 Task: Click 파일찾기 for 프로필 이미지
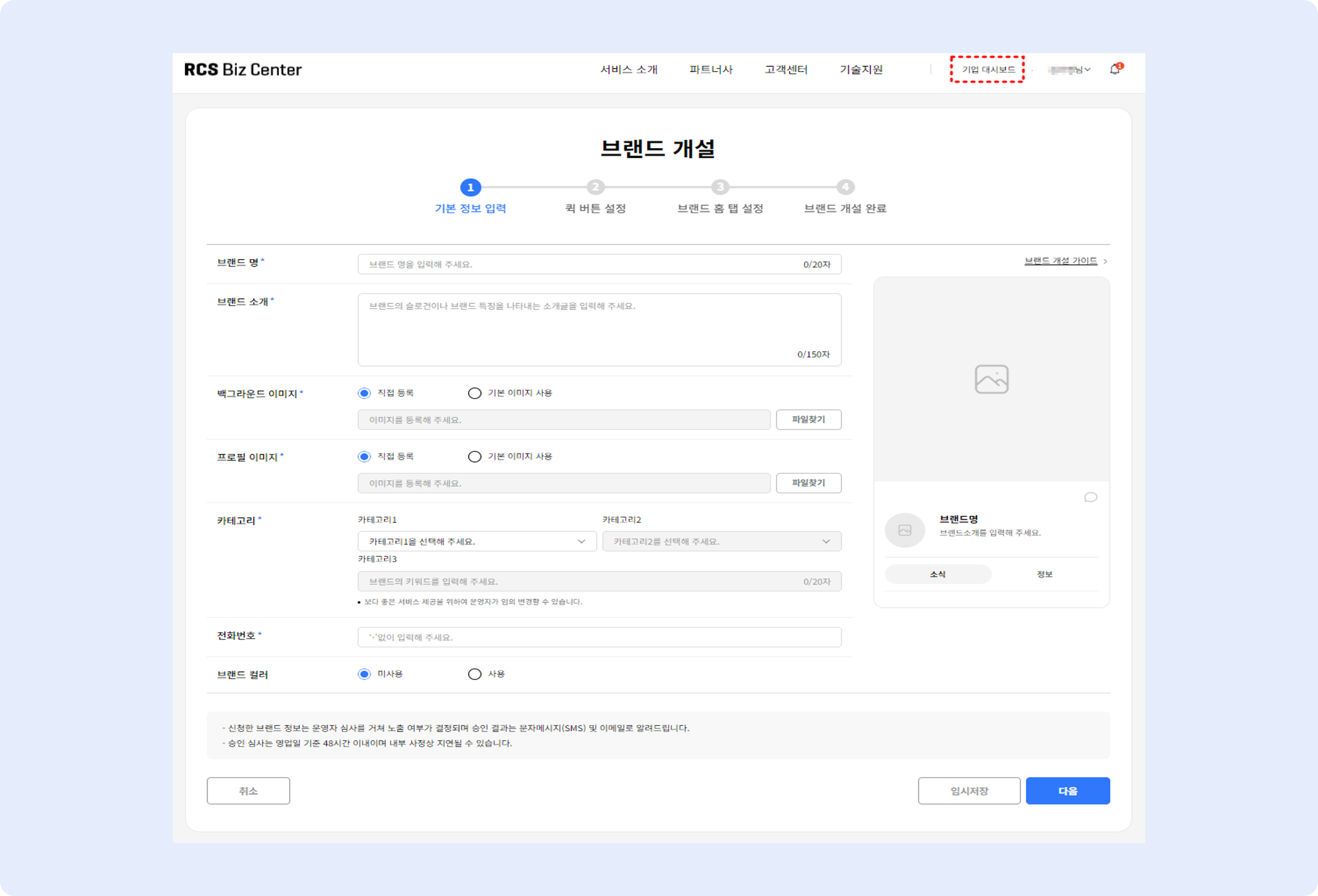click(808, 483)
